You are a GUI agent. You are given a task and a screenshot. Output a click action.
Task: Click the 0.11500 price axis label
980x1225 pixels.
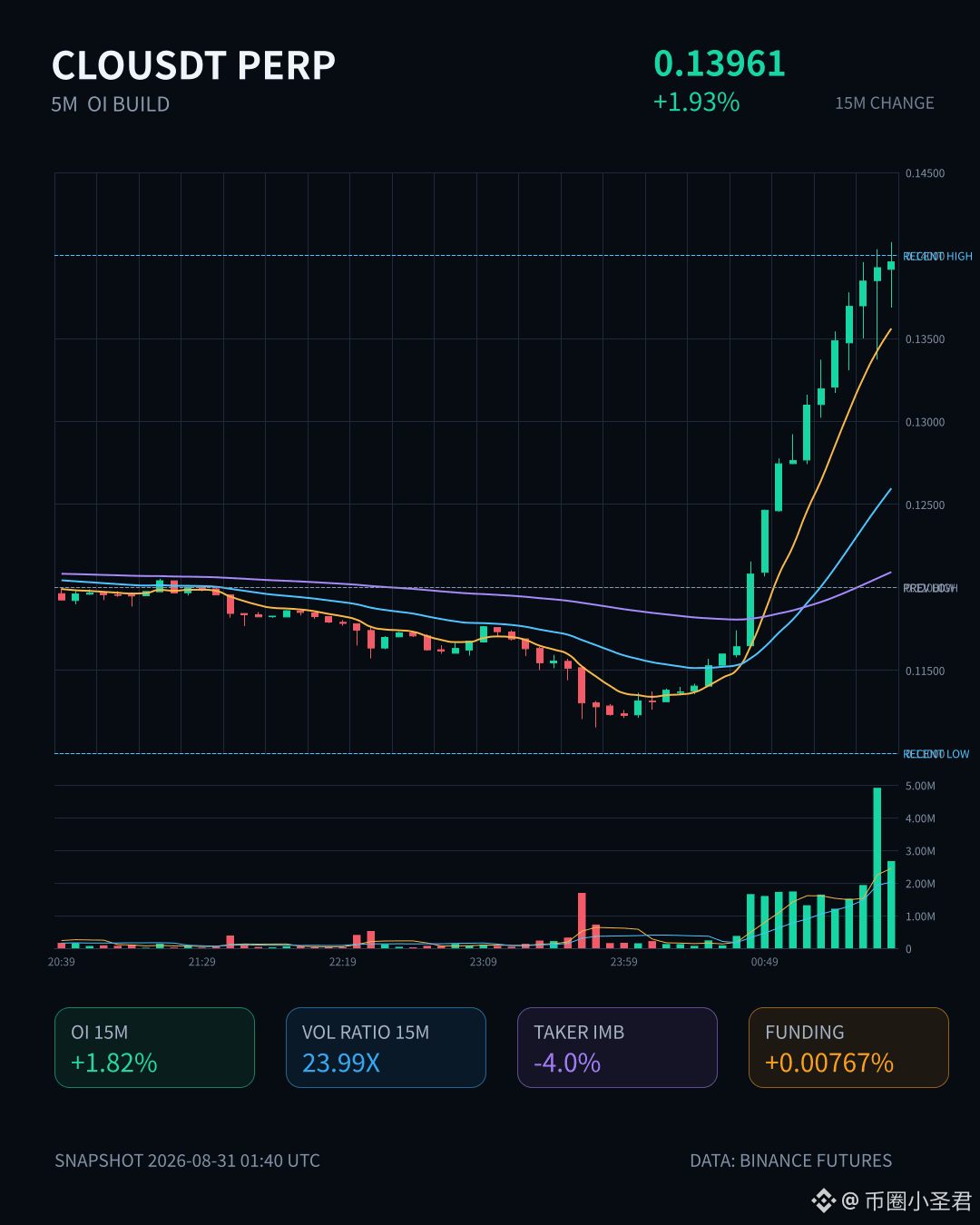click(x=925, y=671)
